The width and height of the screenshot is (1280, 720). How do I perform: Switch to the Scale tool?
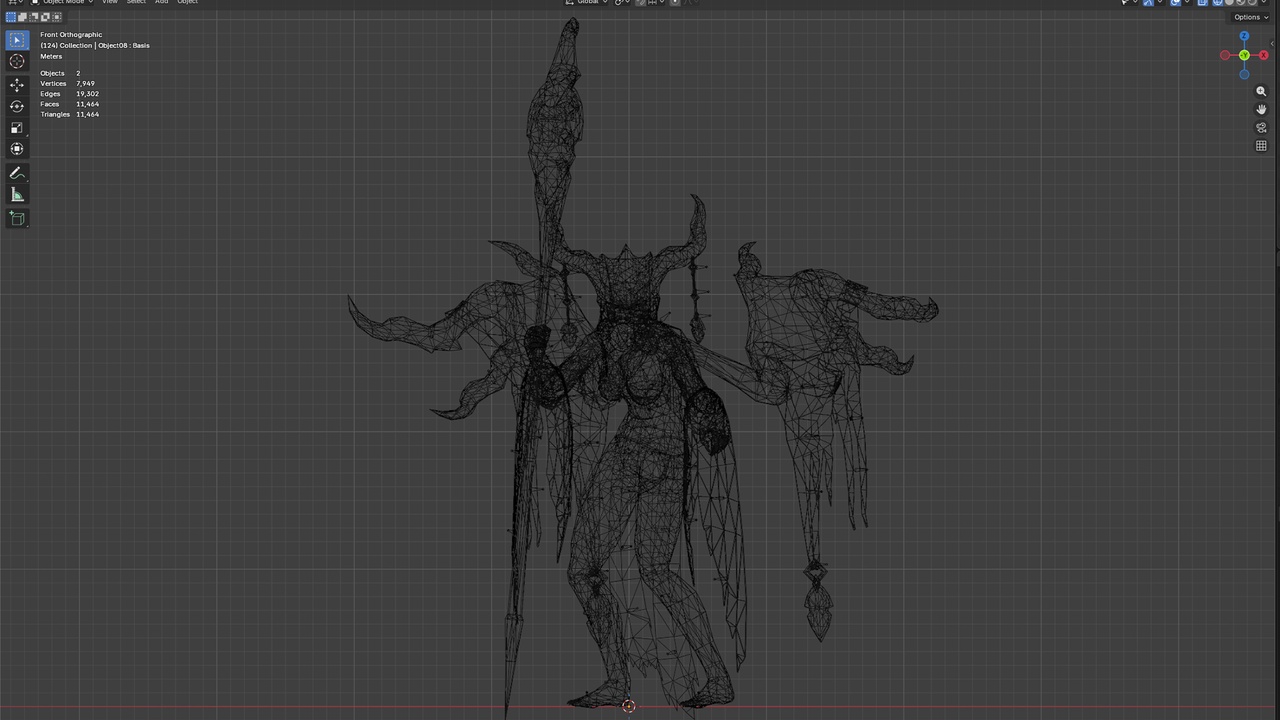coord(17,128)
